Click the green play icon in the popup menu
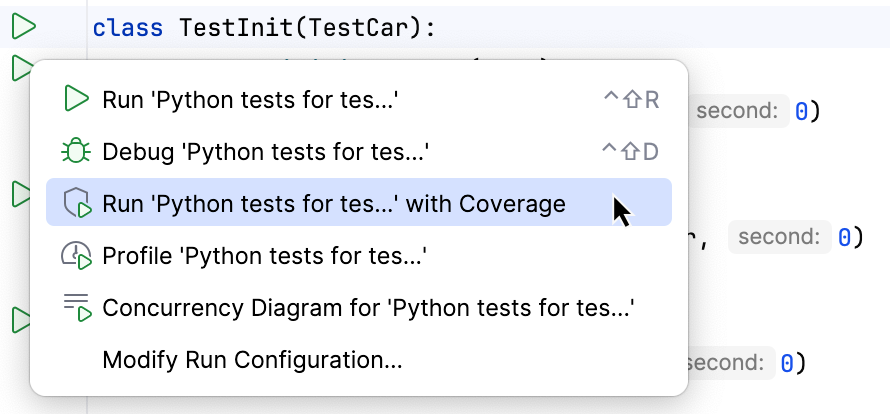Viewport: 890px width, 414px height. click(77, 99)
